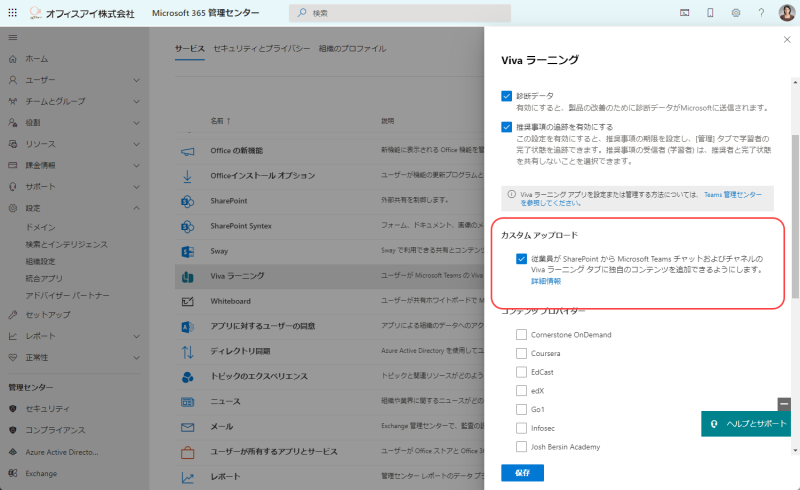
Task: Expand the 役割 chevron
Action: [x=136, y=122]
